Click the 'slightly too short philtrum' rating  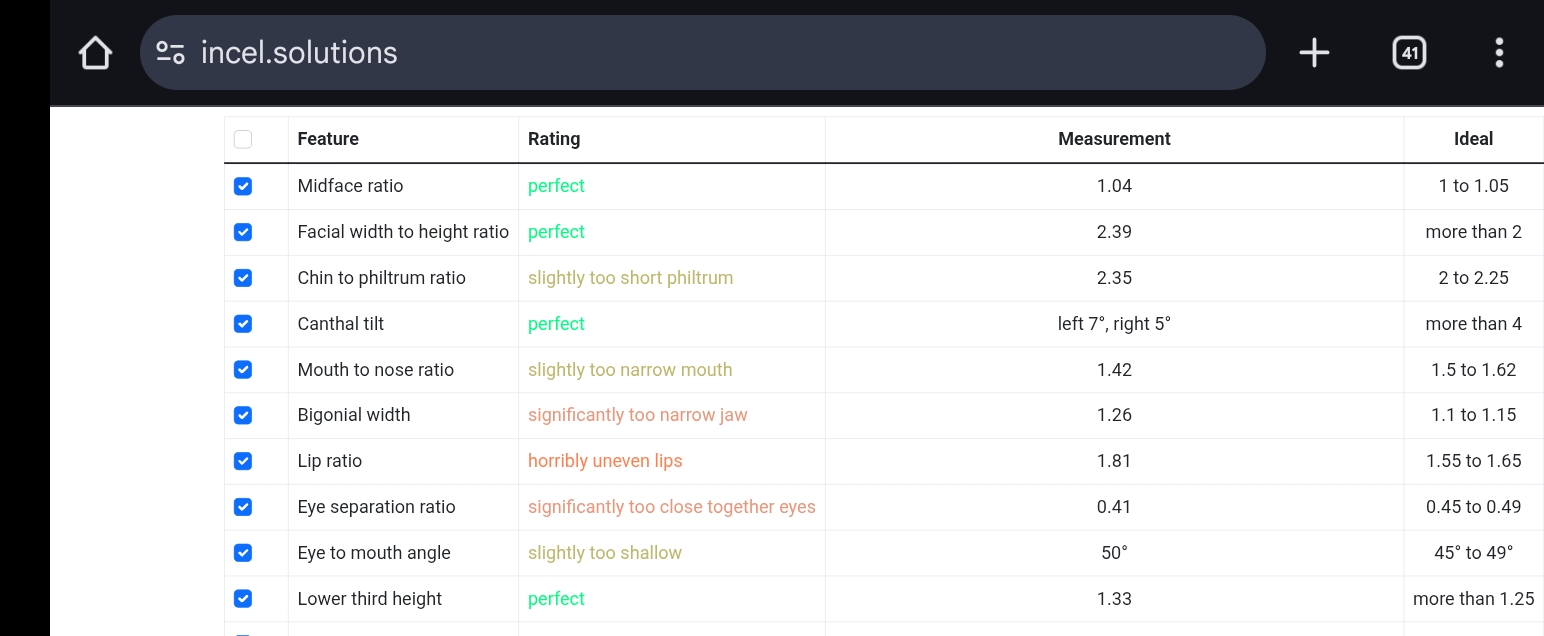point(630,278)
